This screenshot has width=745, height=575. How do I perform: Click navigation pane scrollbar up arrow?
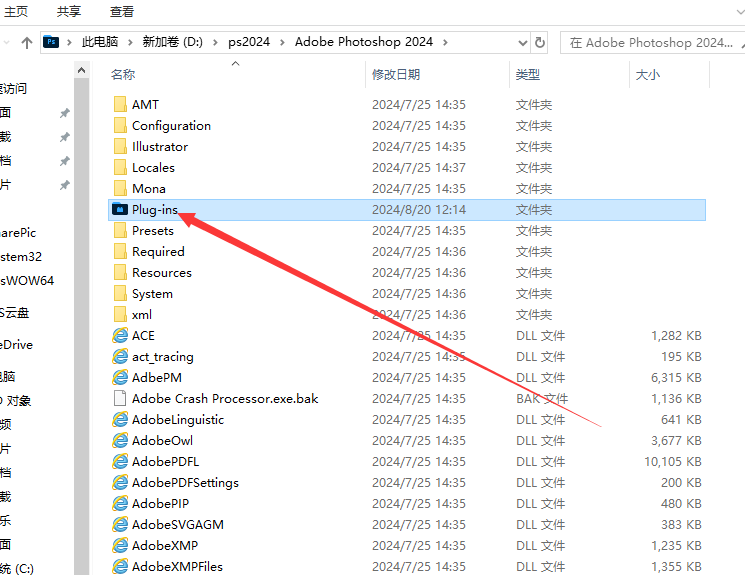point(82,70)
